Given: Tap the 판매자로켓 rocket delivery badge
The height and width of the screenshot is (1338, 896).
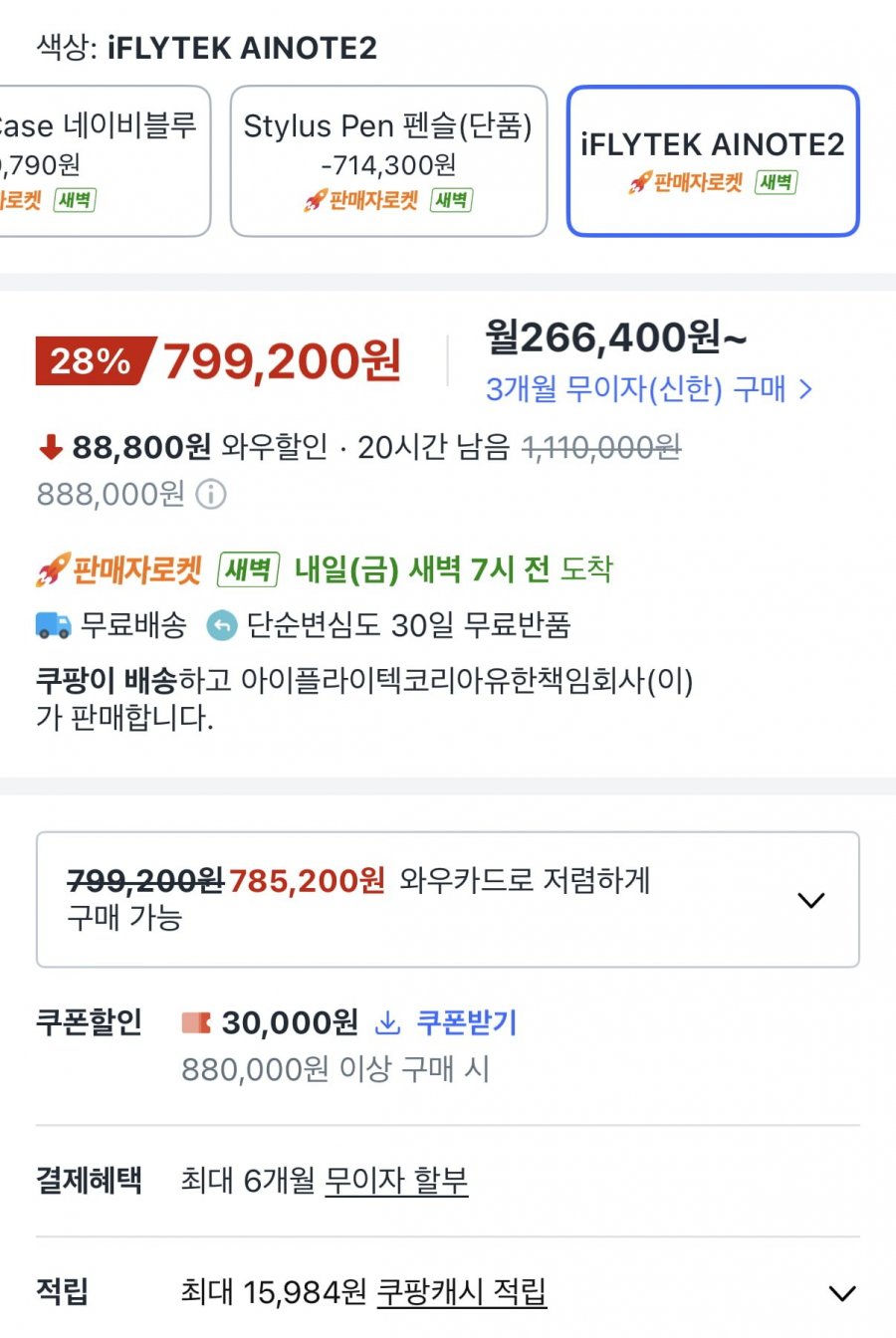Looking at the screenshot, I should [118, 570].
